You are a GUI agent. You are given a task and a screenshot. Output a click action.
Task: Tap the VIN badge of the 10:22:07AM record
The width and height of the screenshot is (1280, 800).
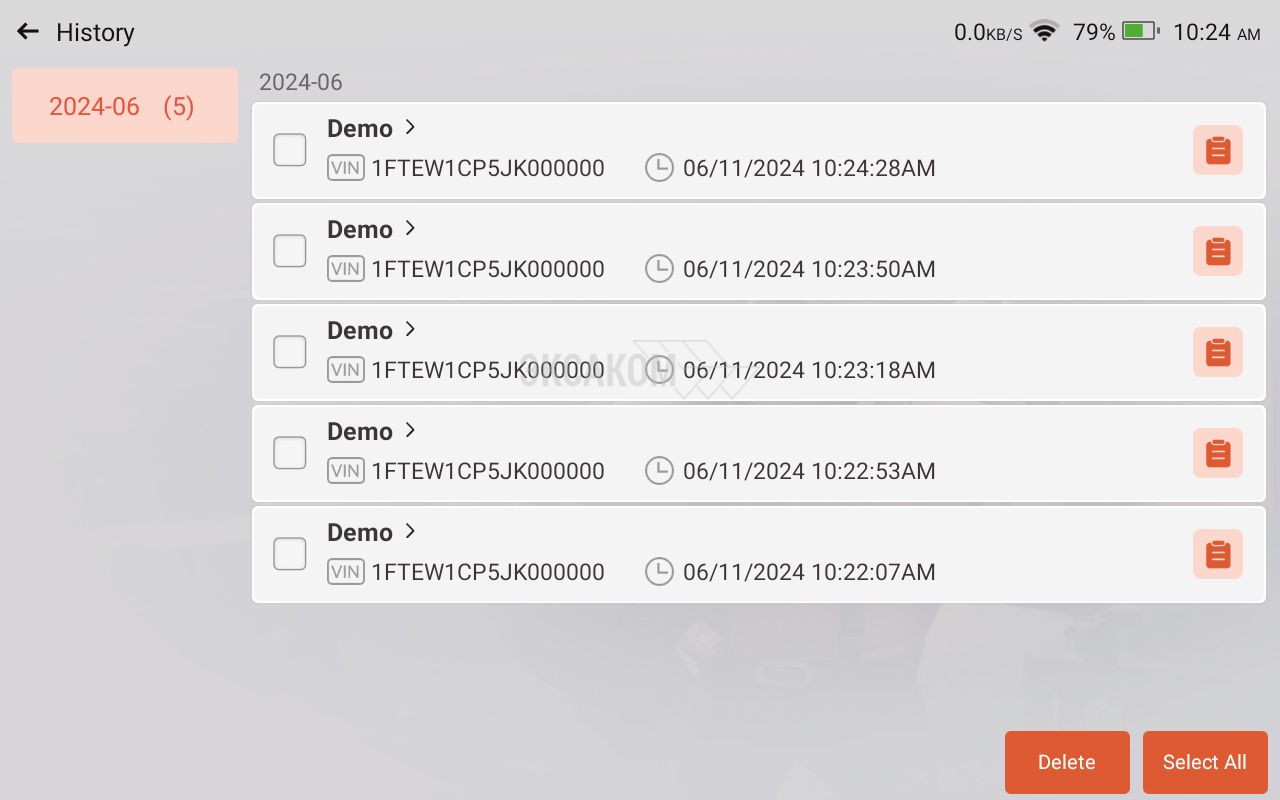[346, 572]
